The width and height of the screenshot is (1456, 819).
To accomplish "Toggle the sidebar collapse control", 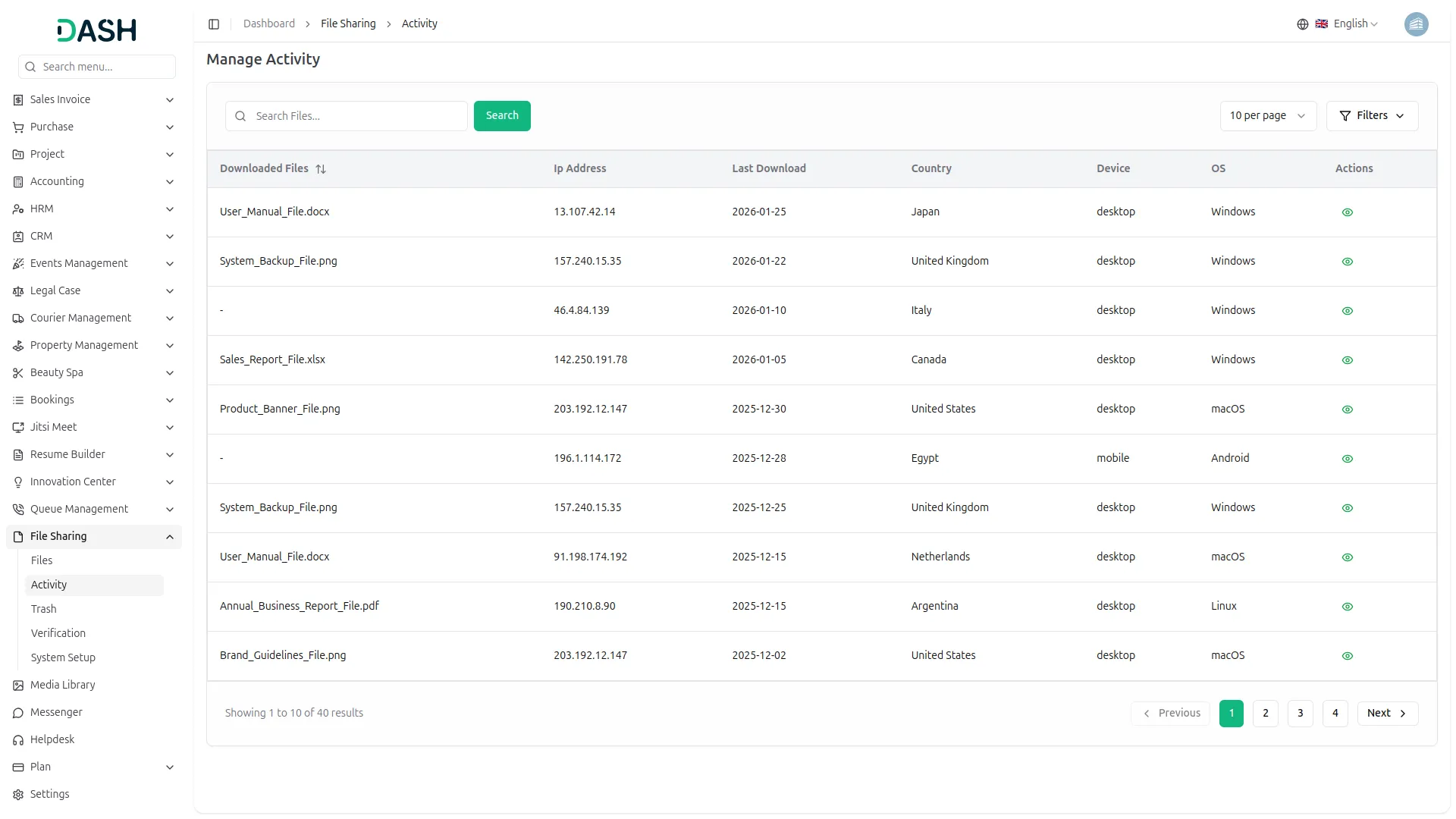I will [214, 24].
